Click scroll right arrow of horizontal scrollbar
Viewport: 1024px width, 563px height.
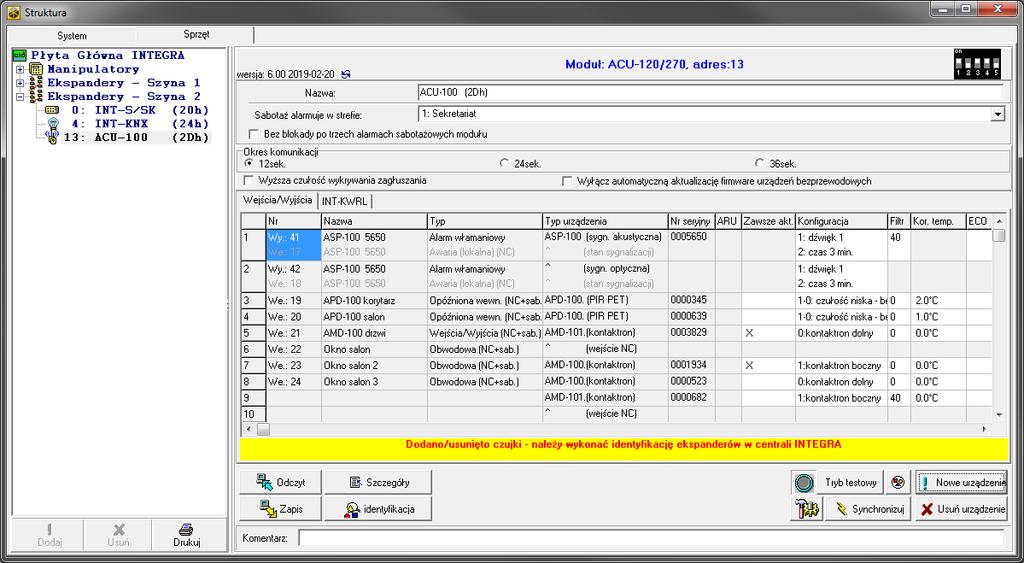(x=985, y=429)
